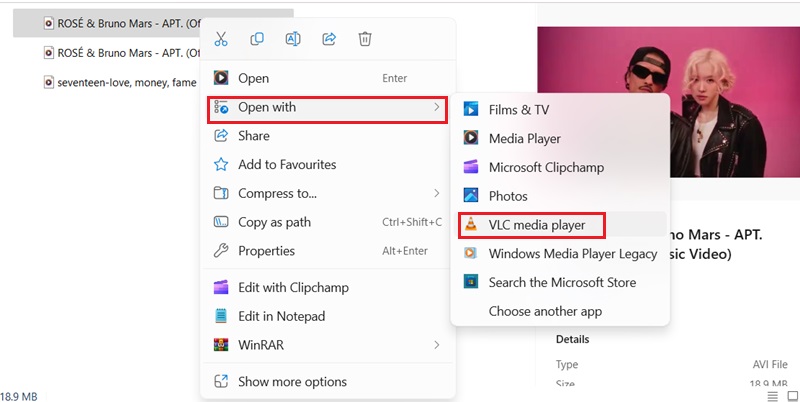
Task: Switch to large icons view in status bar
Action: click(792, 396)
